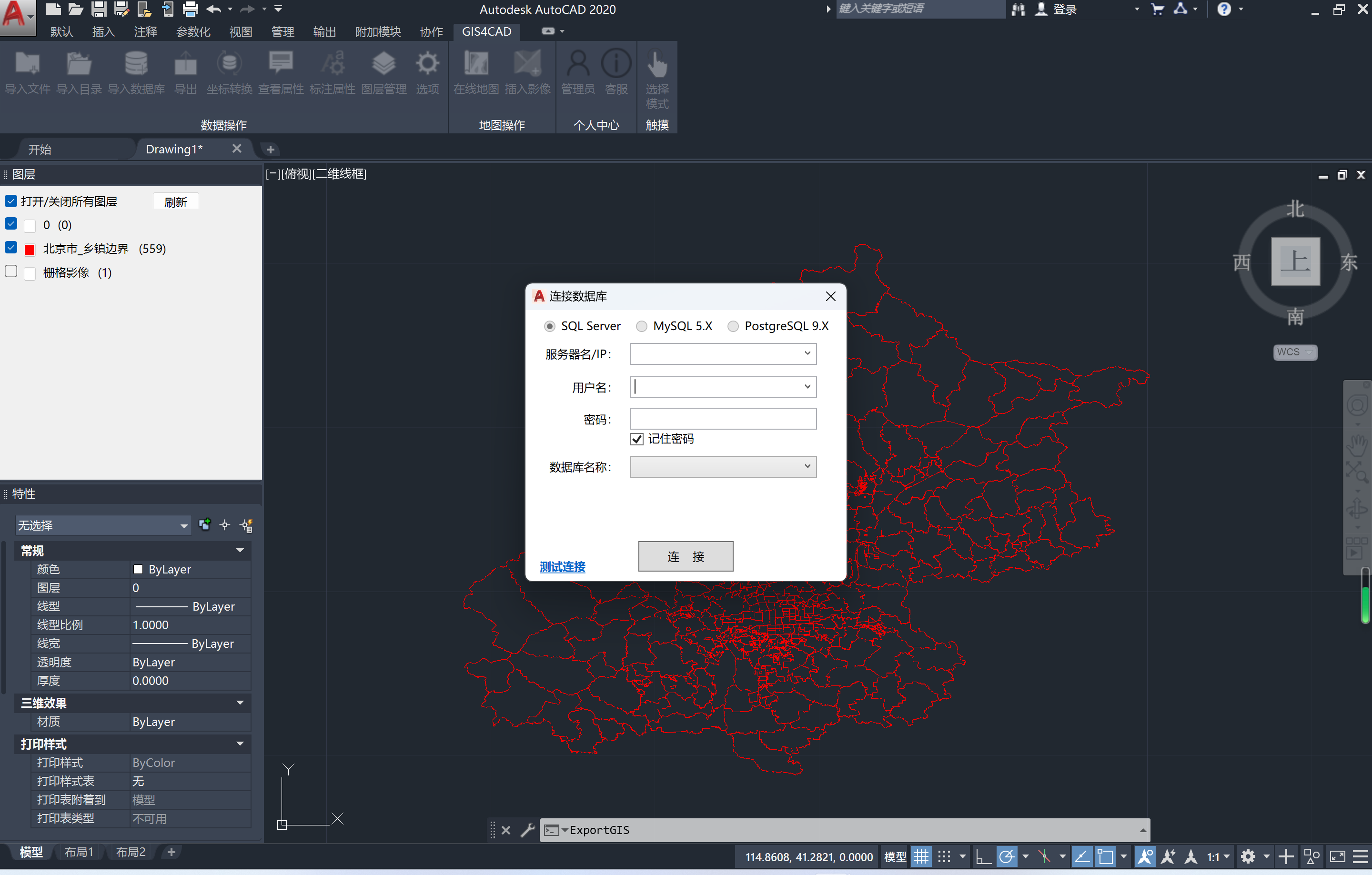Viewport: 1372px width, 875px height.
Task: Switch to the 输出 ribbon tab
Action: coord(324,32)
